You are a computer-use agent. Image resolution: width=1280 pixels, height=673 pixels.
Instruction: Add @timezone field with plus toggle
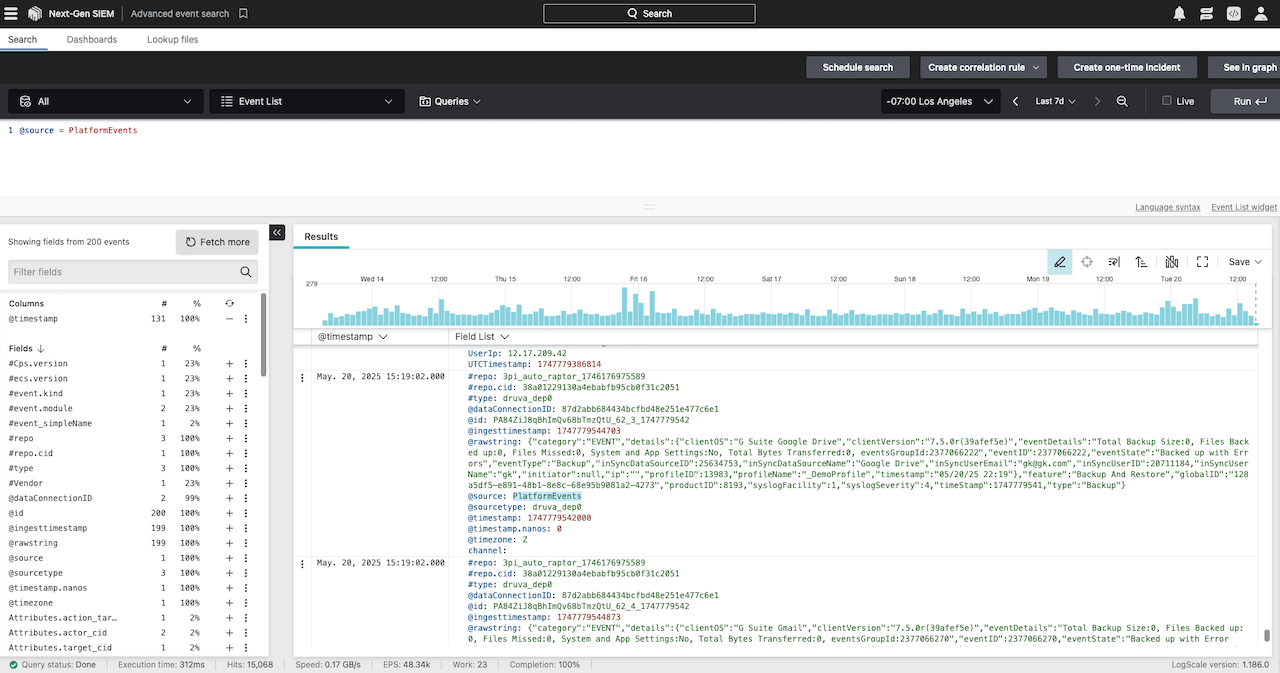[229, 603]
